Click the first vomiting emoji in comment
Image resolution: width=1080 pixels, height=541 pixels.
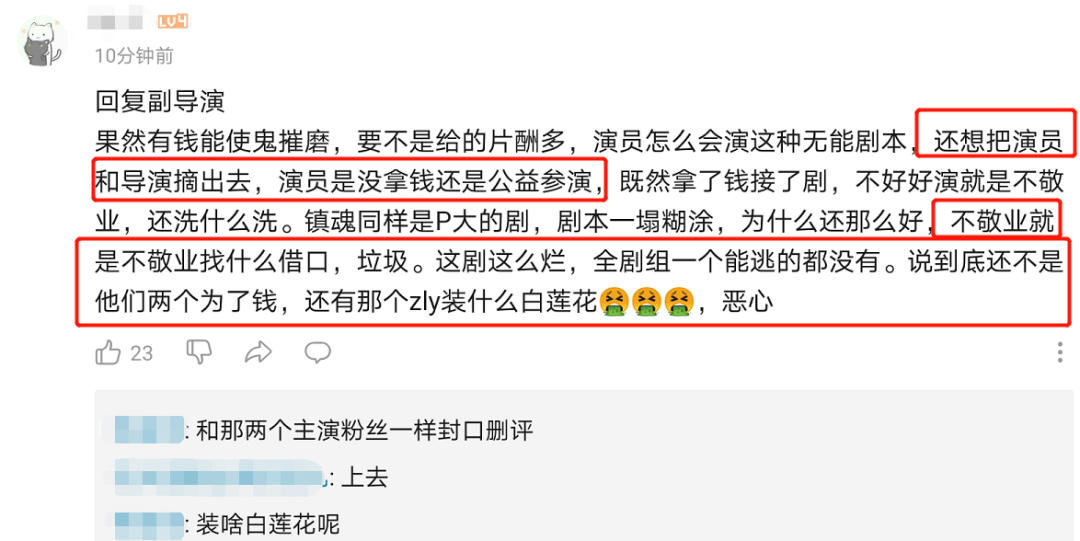pyautogui.click(x=612, y=303)
